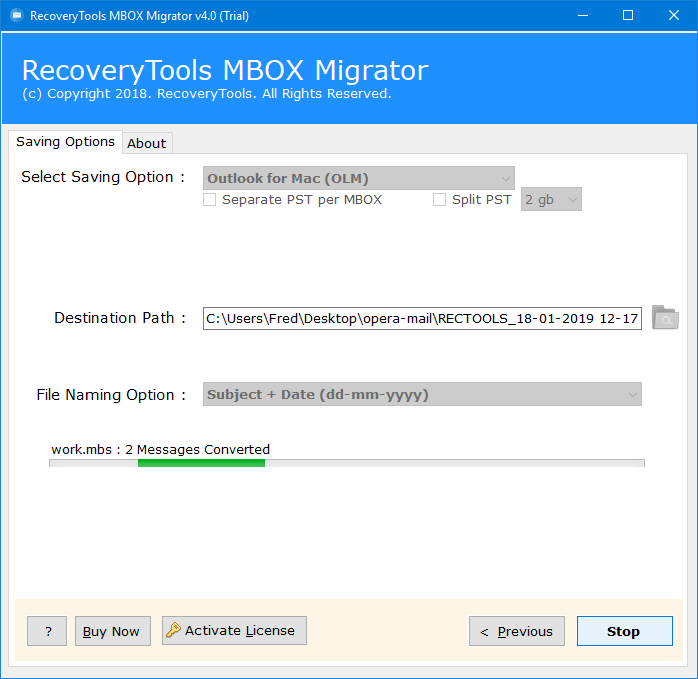The height and width of the screenshot is (679, 698).
Task: Open the Select Saving Option dropdown
Action: pyautogui.click(x=359, y=178)
